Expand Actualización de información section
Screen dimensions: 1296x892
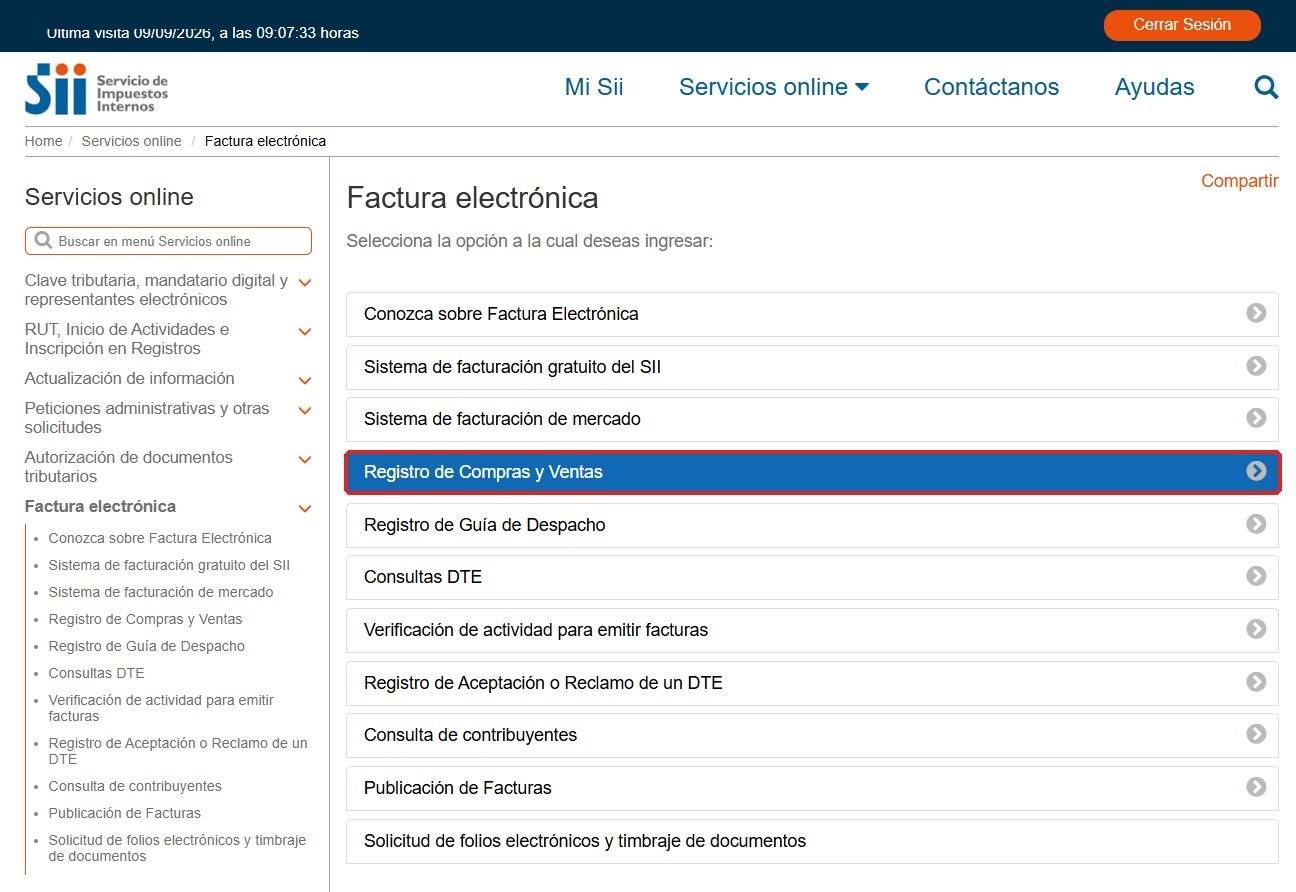coord(305,381)
